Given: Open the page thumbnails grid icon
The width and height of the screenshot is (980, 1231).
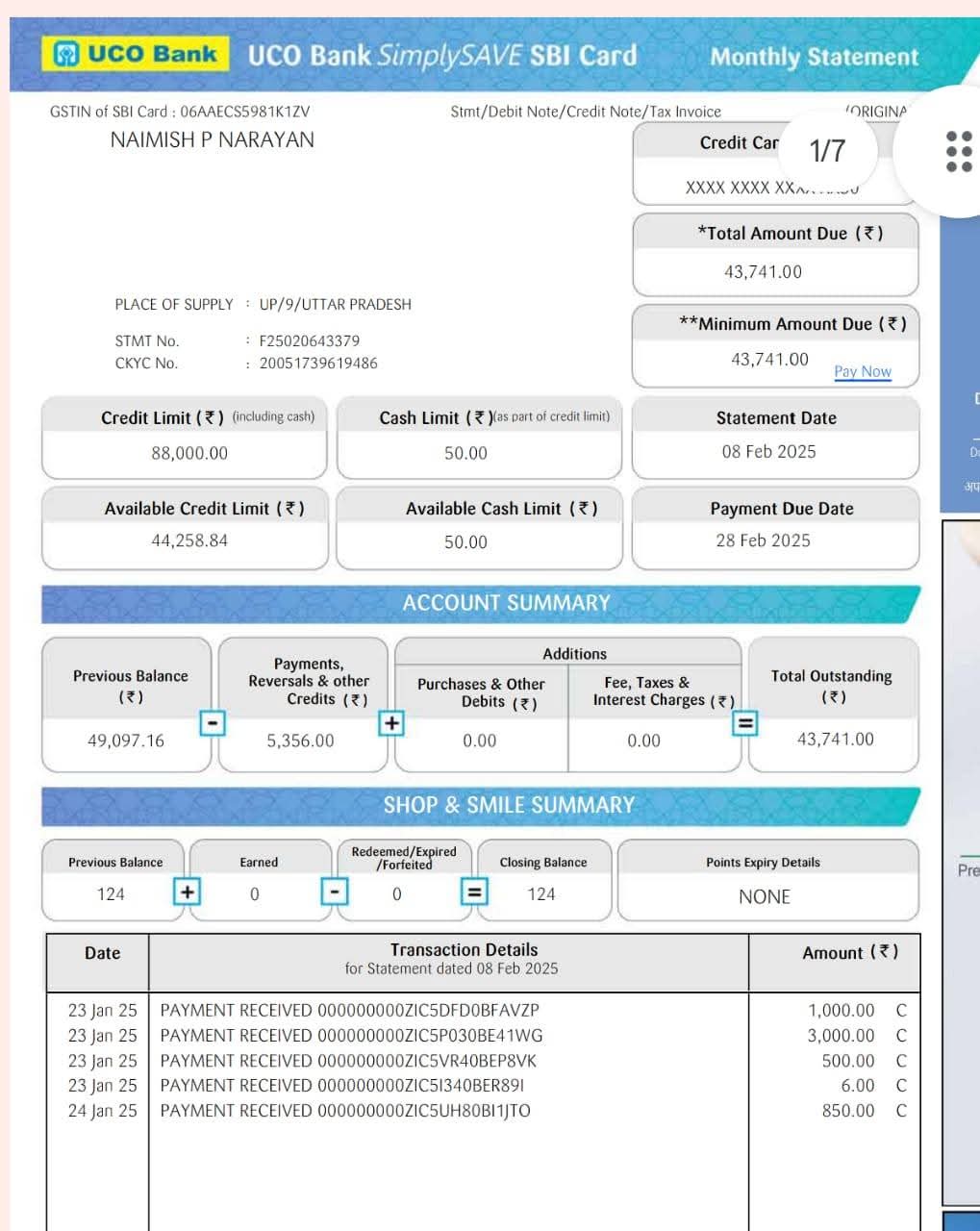Looking at the screenshot, I should [x=959, y=151].
